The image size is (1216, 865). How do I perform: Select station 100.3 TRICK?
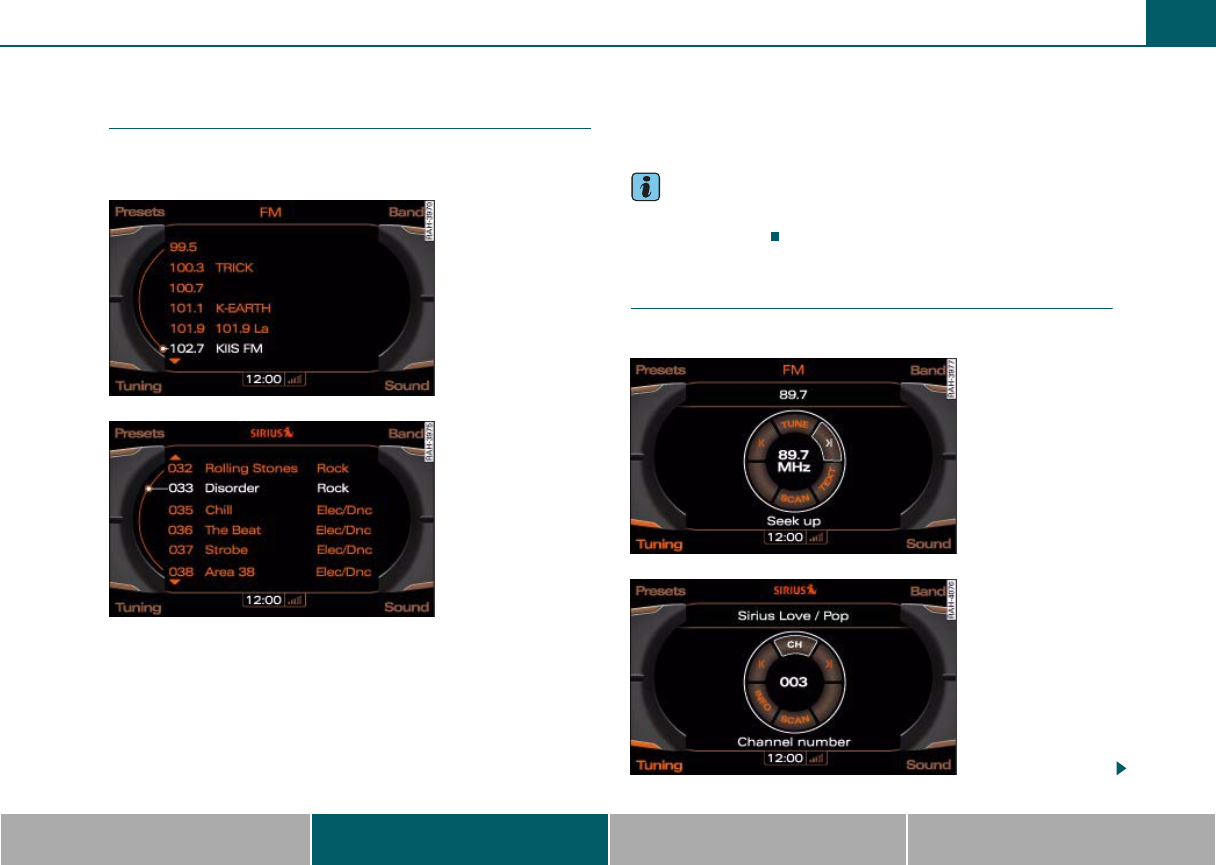click(212, 268)
